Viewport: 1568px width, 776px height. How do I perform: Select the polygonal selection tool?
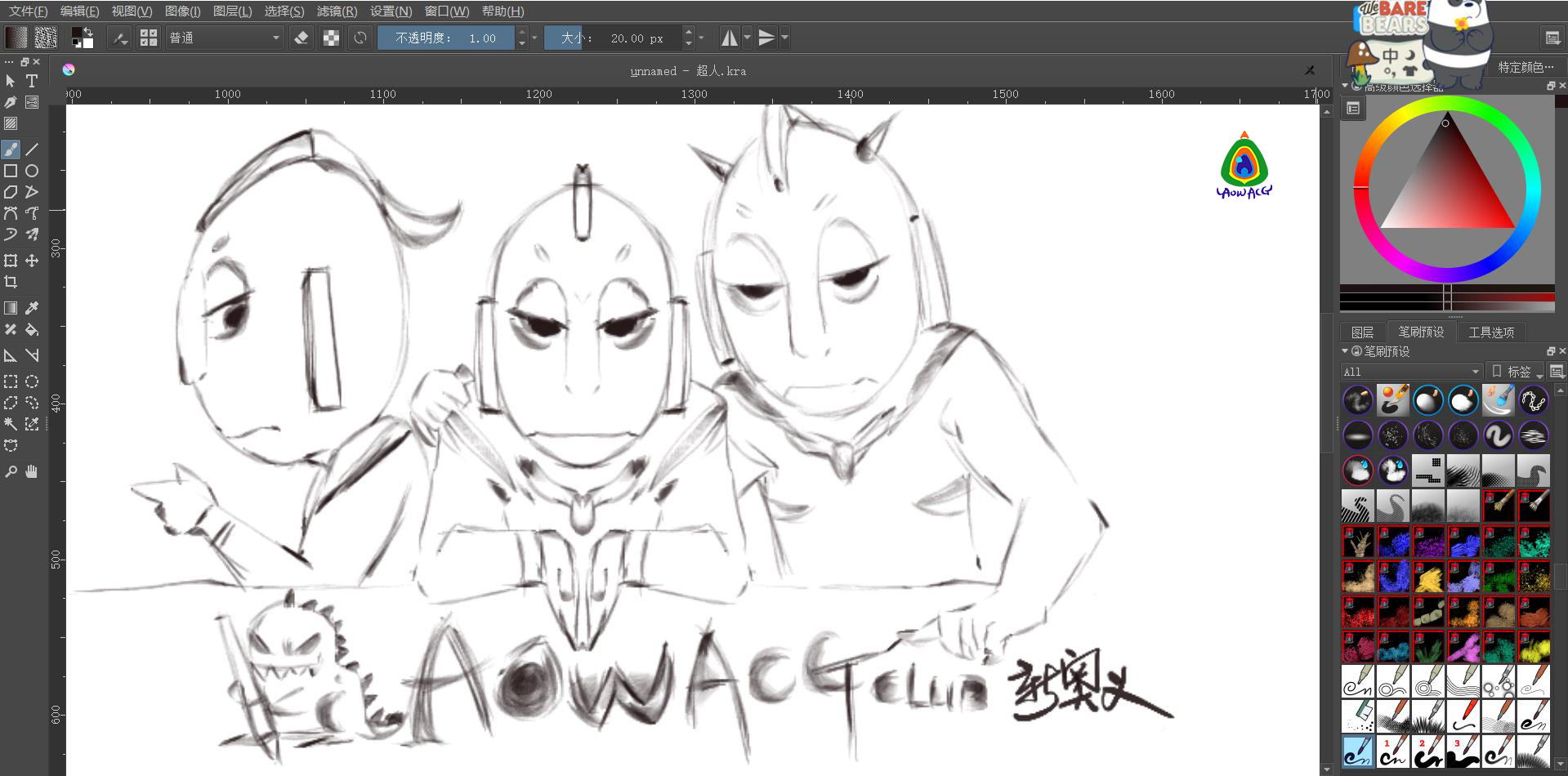point(11,403)
